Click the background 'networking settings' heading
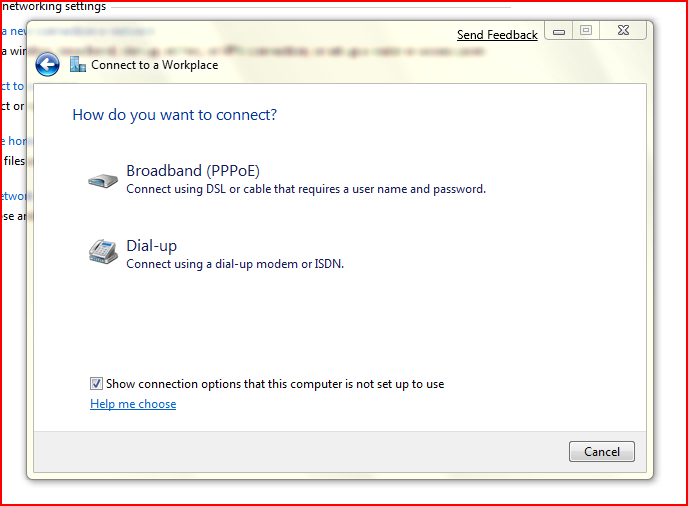Viewport: 688px width, 506px height. click(54, 6)
